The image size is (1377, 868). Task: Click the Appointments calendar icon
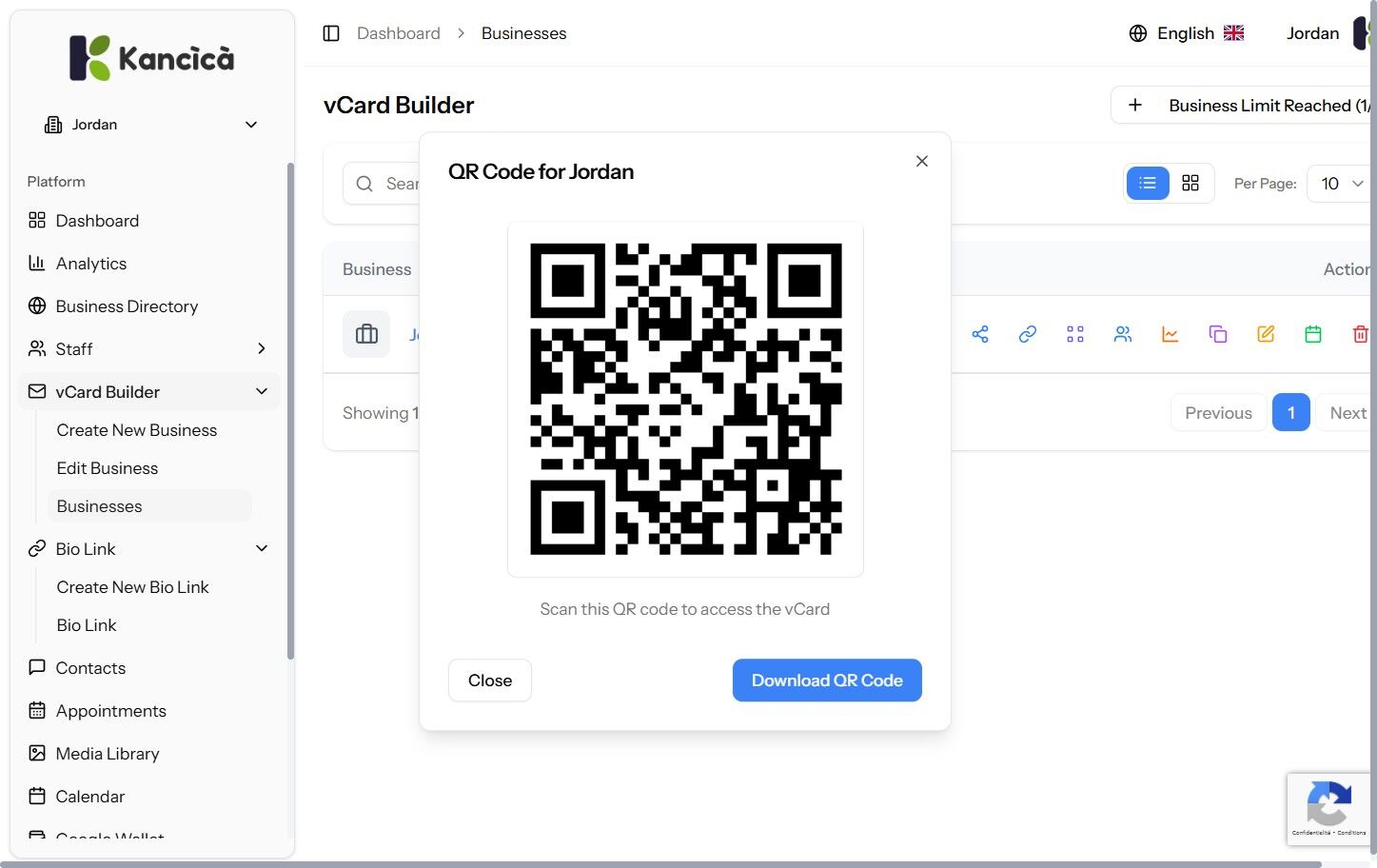tap(37, 711)
